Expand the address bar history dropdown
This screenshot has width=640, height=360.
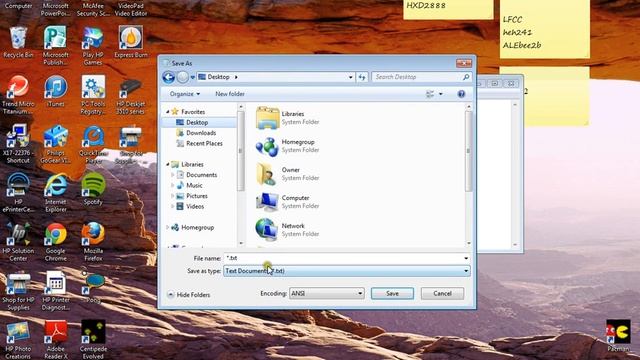coord(350,77)
